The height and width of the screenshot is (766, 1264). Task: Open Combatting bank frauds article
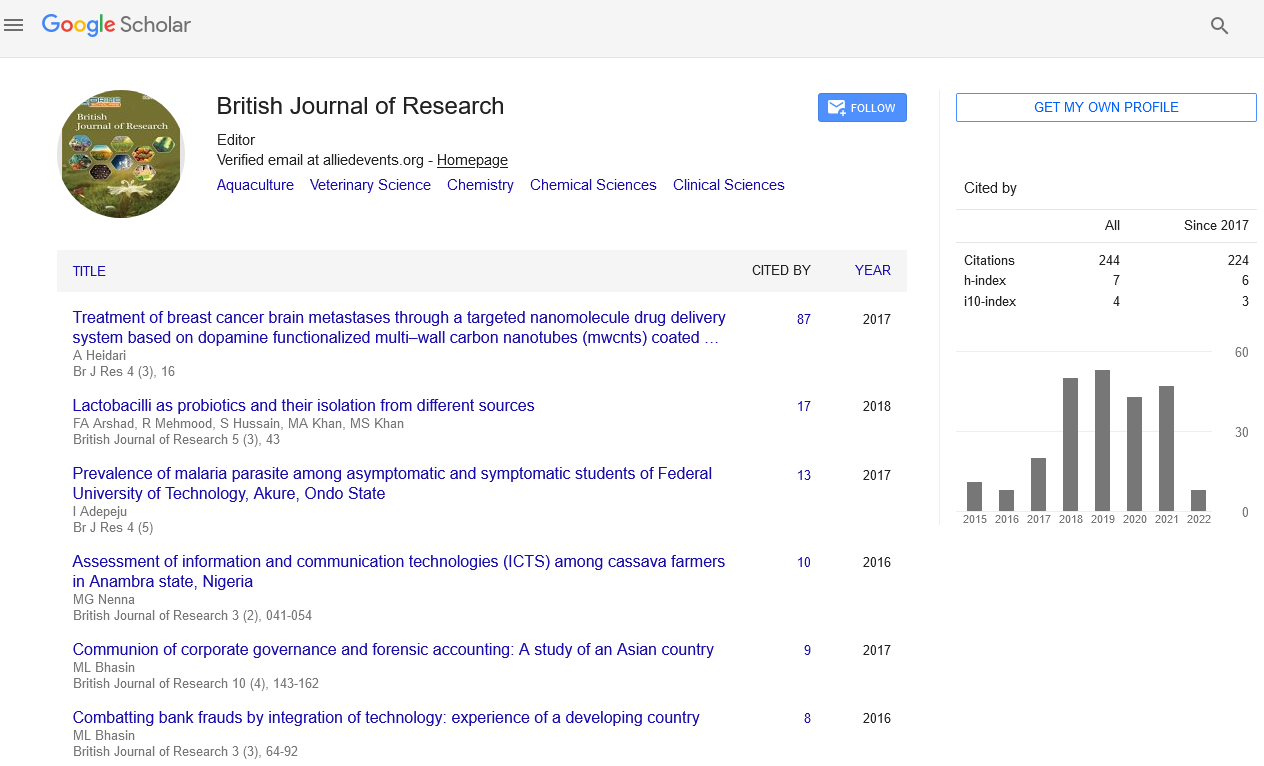(386, 718)
